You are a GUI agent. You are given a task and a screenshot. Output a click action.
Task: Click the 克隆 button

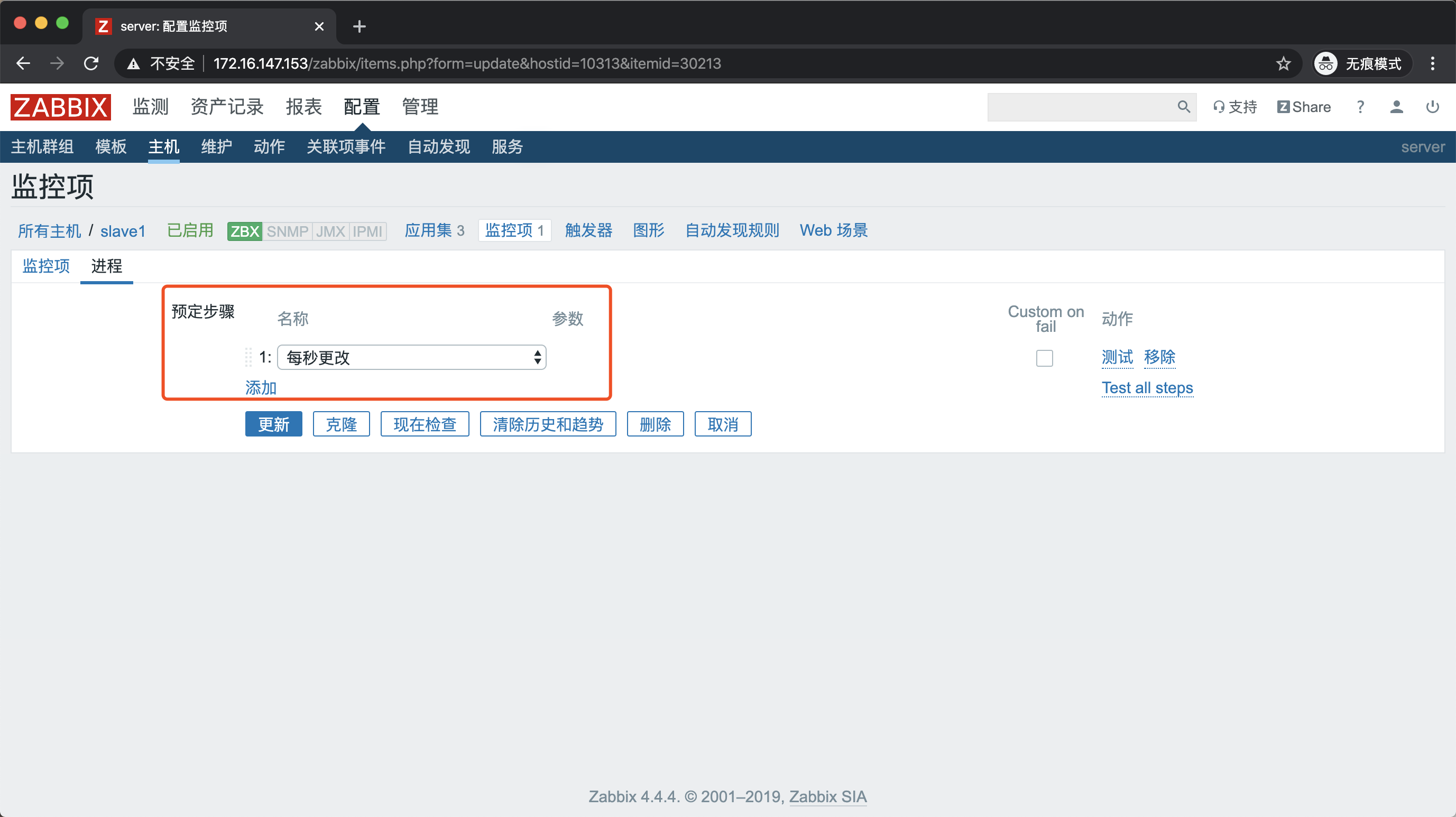tap(341, 424)
